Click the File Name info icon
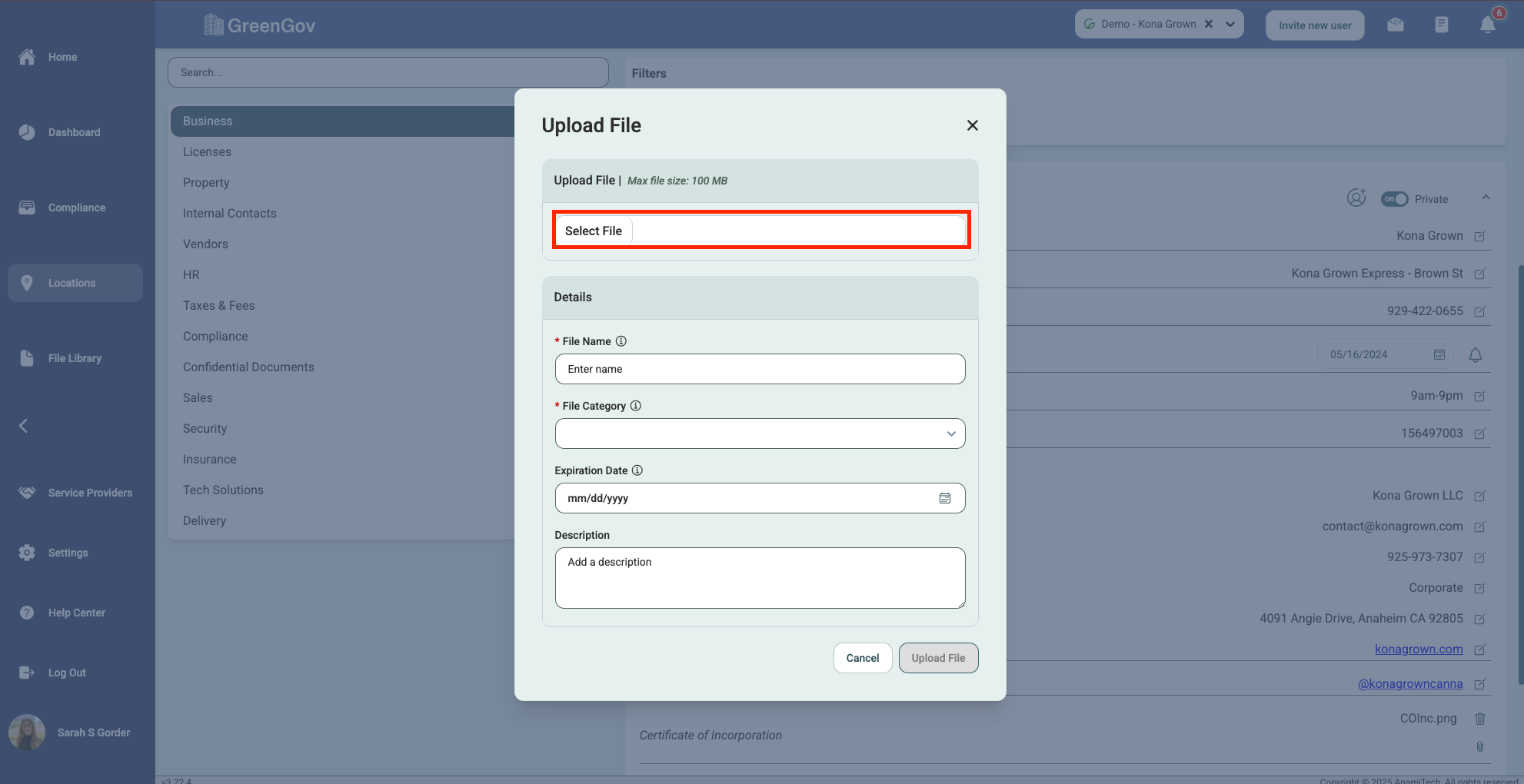This screenshot has width=1524, height=784. click(621, 341)
